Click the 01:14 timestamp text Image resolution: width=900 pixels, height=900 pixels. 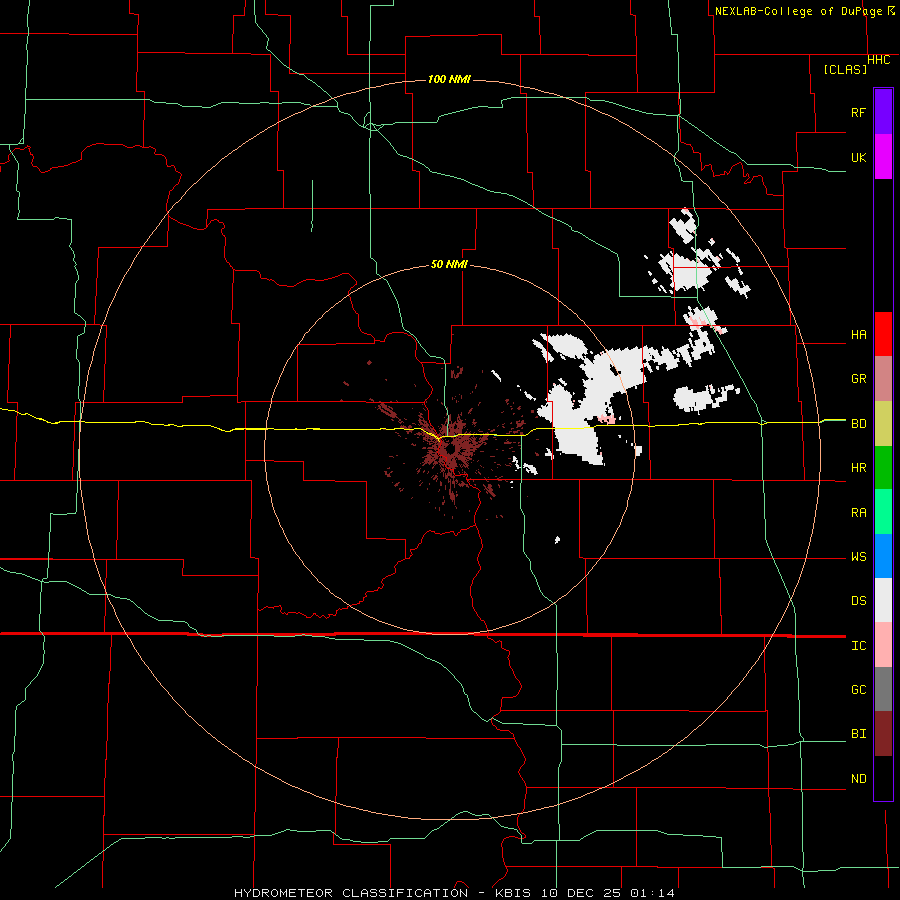click(652, 893)
